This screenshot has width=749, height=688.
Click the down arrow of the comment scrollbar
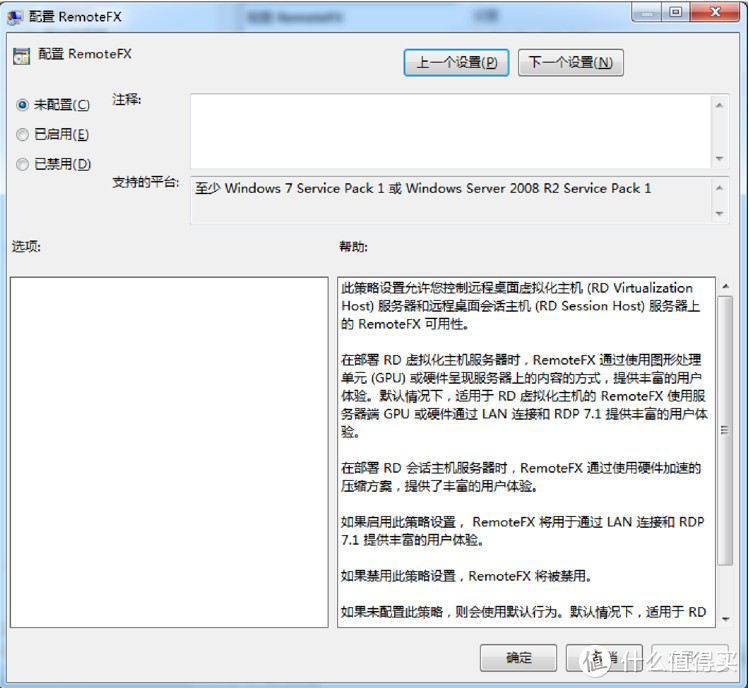(718, 159)
